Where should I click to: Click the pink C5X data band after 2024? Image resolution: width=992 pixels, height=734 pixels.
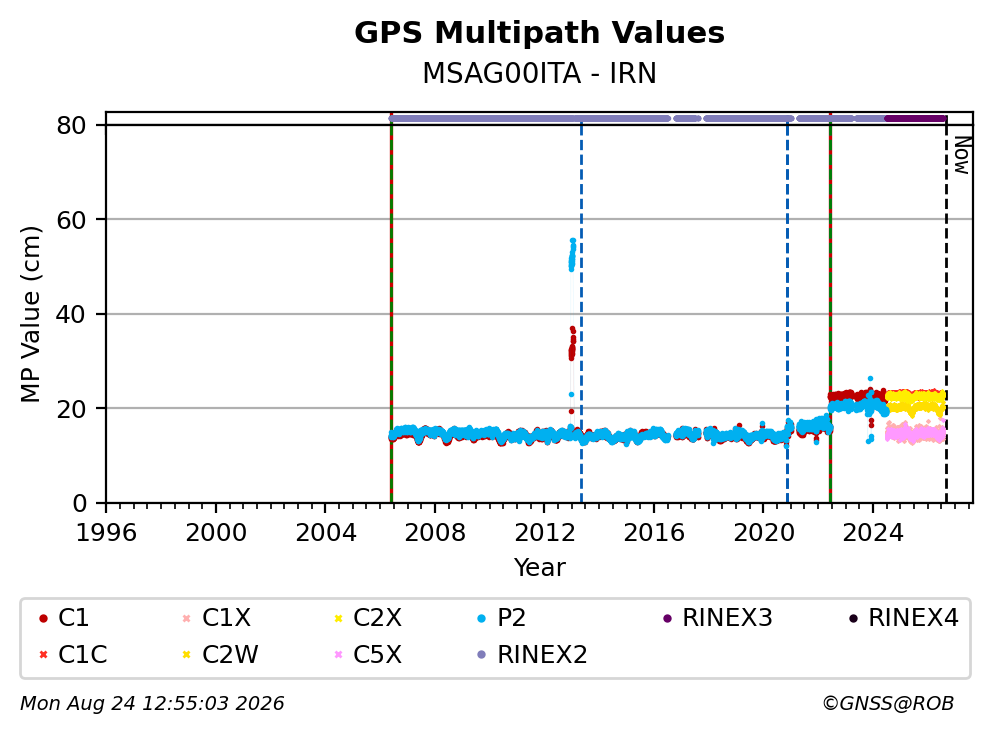915,434
